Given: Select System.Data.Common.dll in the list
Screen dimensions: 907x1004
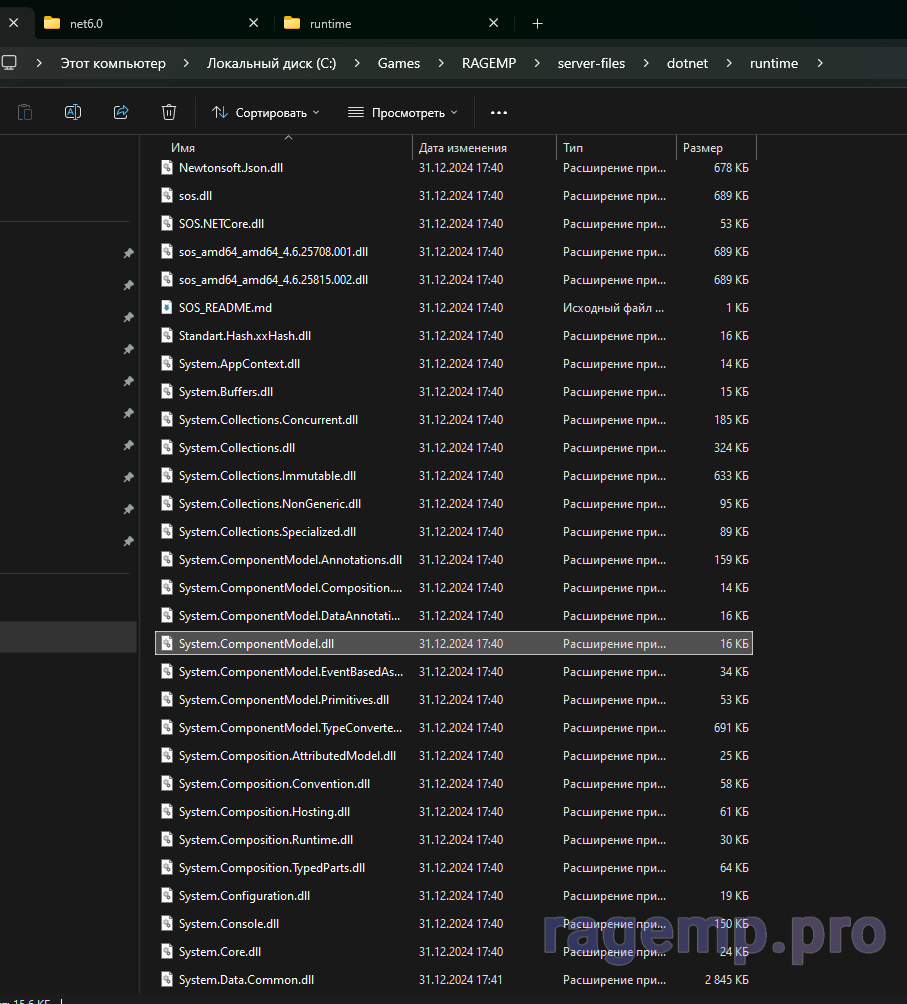Looking at the screenshot, I should click(246, 980).
